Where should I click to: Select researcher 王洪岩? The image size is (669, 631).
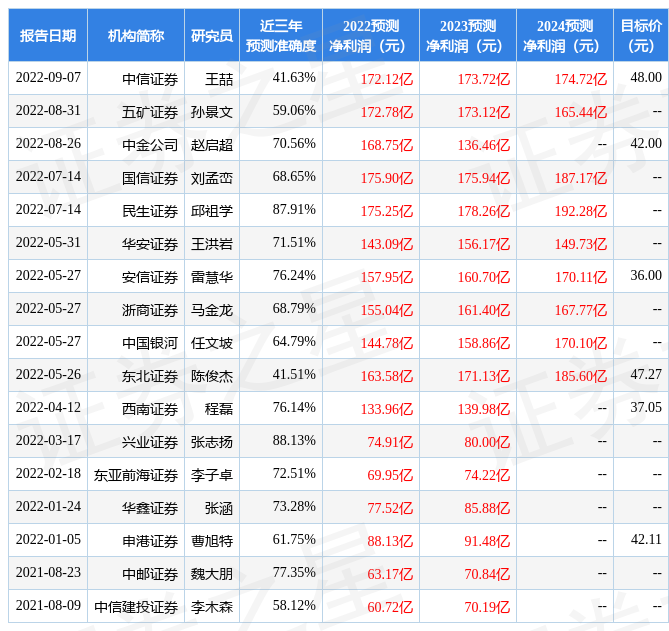tap(212, 244)
